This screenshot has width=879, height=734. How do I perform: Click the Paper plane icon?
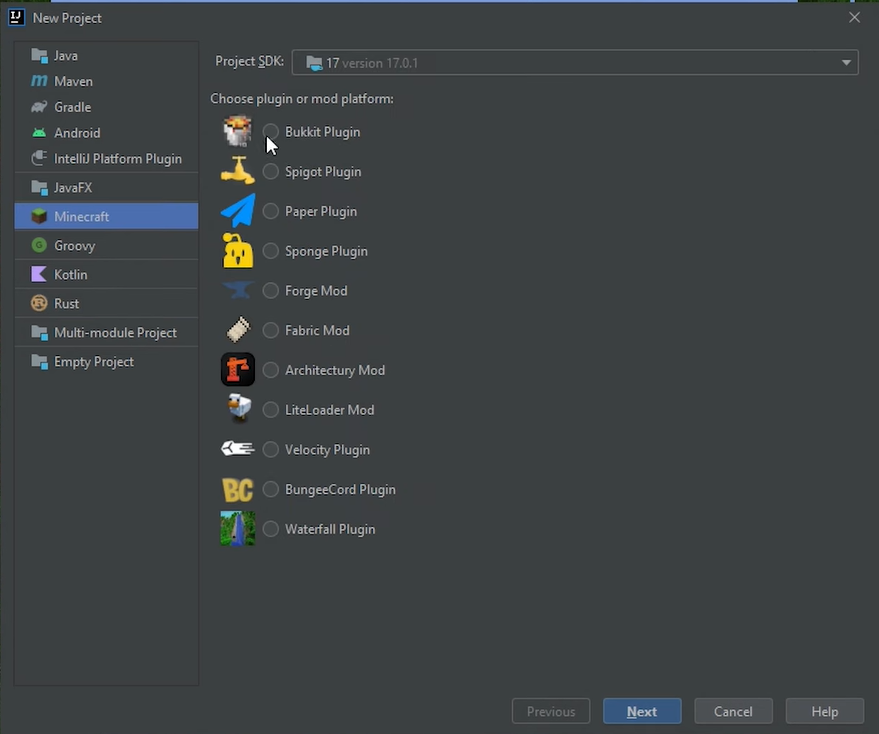(238, 211)
